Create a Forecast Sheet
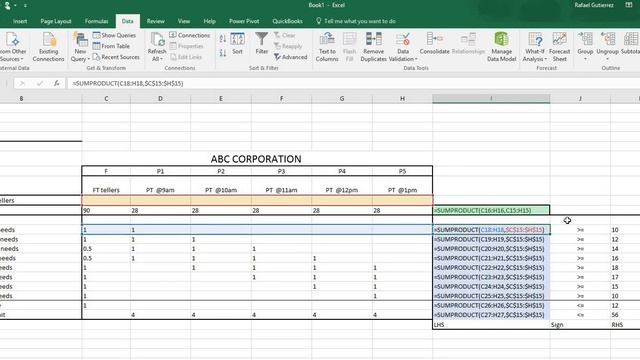 click(560, 47)
